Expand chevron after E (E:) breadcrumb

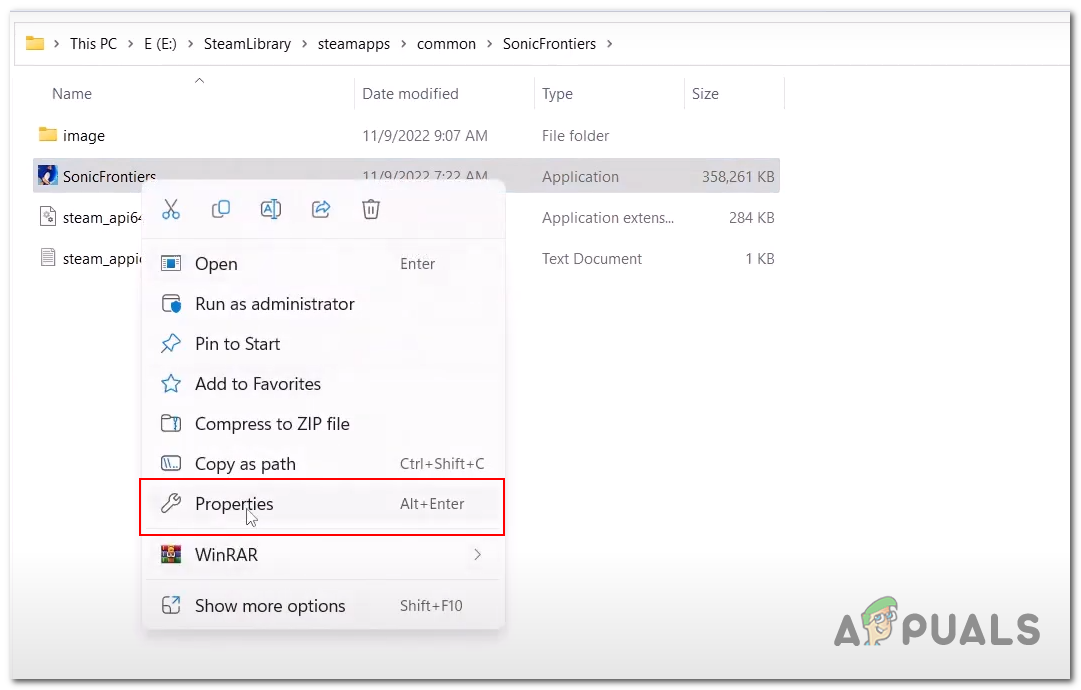[190, 44]
